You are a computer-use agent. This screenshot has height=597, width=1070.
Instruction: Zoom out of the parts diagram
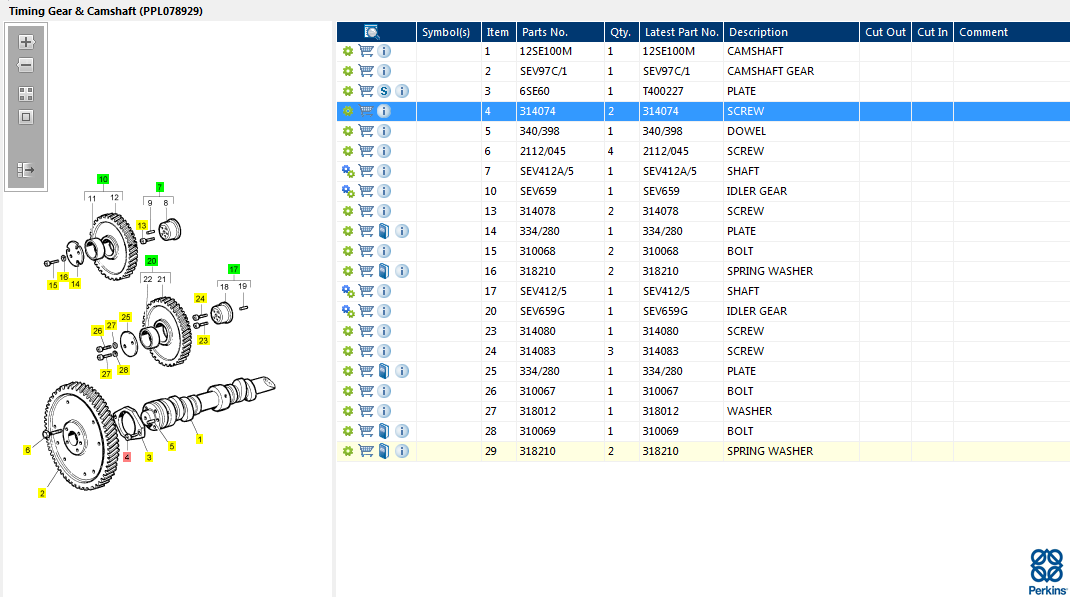[26, 66]
